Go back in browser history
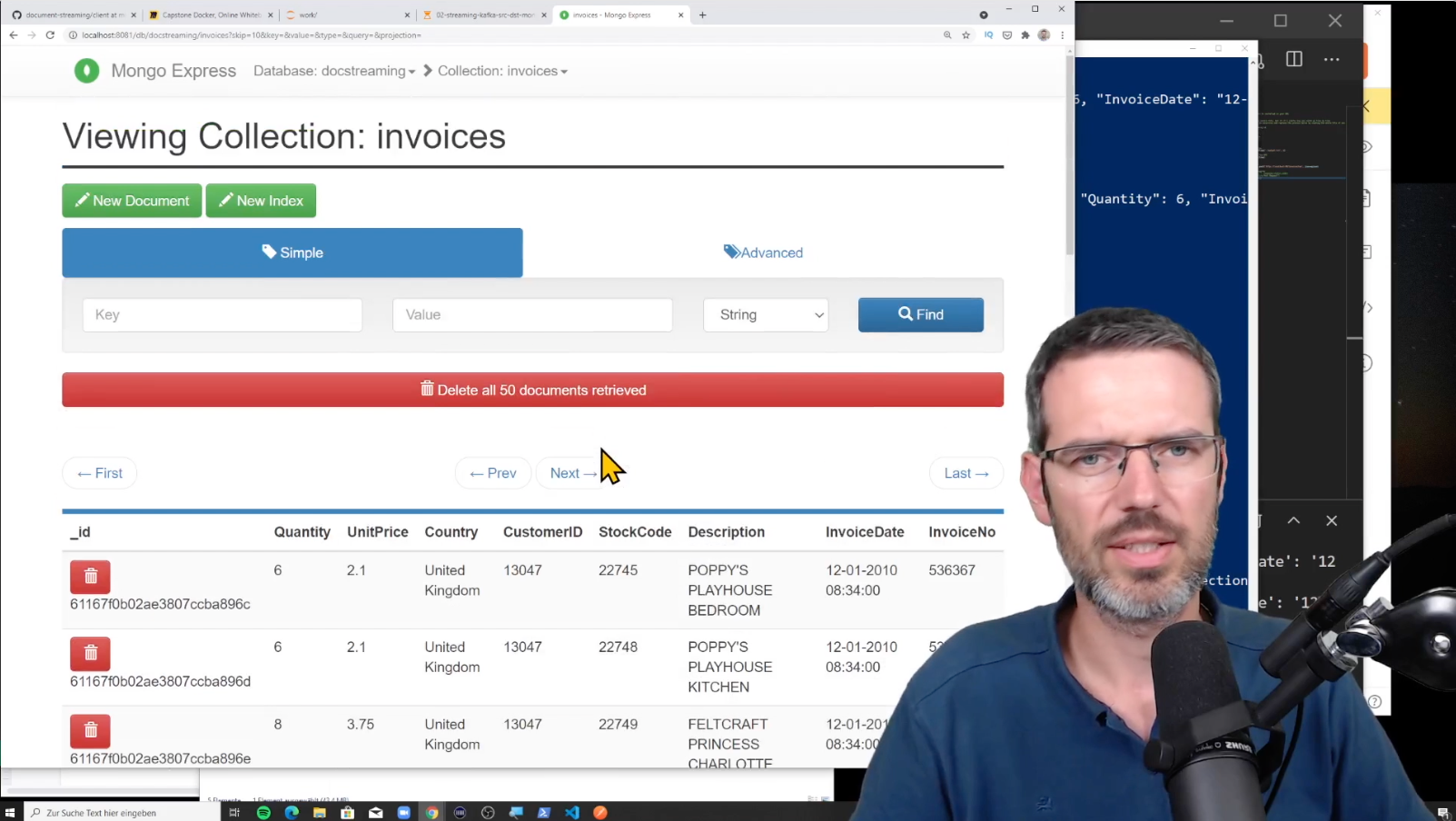 point(13,35)
